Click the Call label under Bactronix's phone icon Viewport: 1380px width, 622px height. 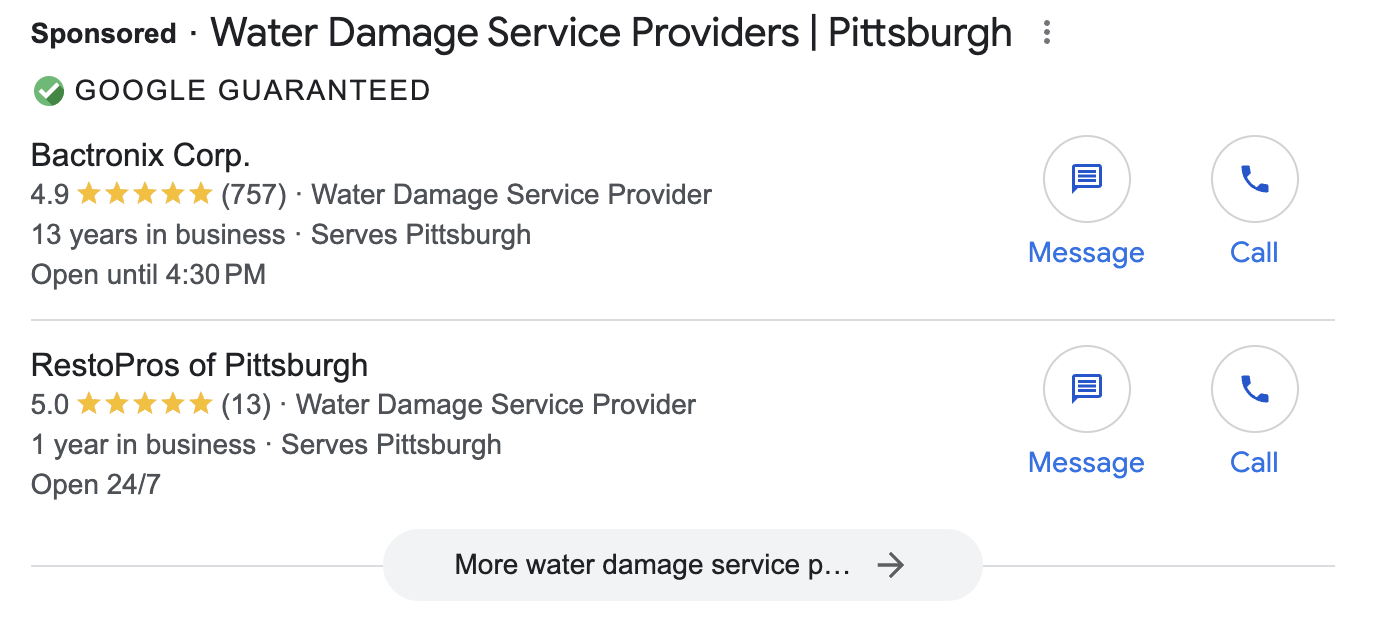pos(1254,252)
